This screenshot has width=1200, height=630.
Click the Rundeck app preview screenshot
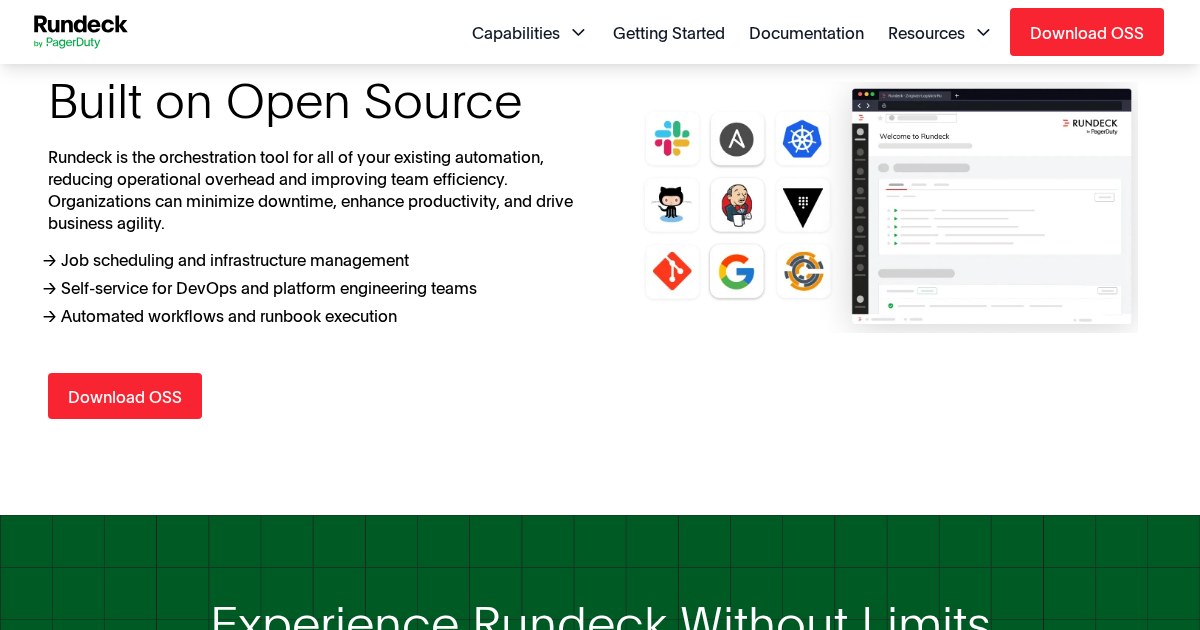(x=991, y=206)
